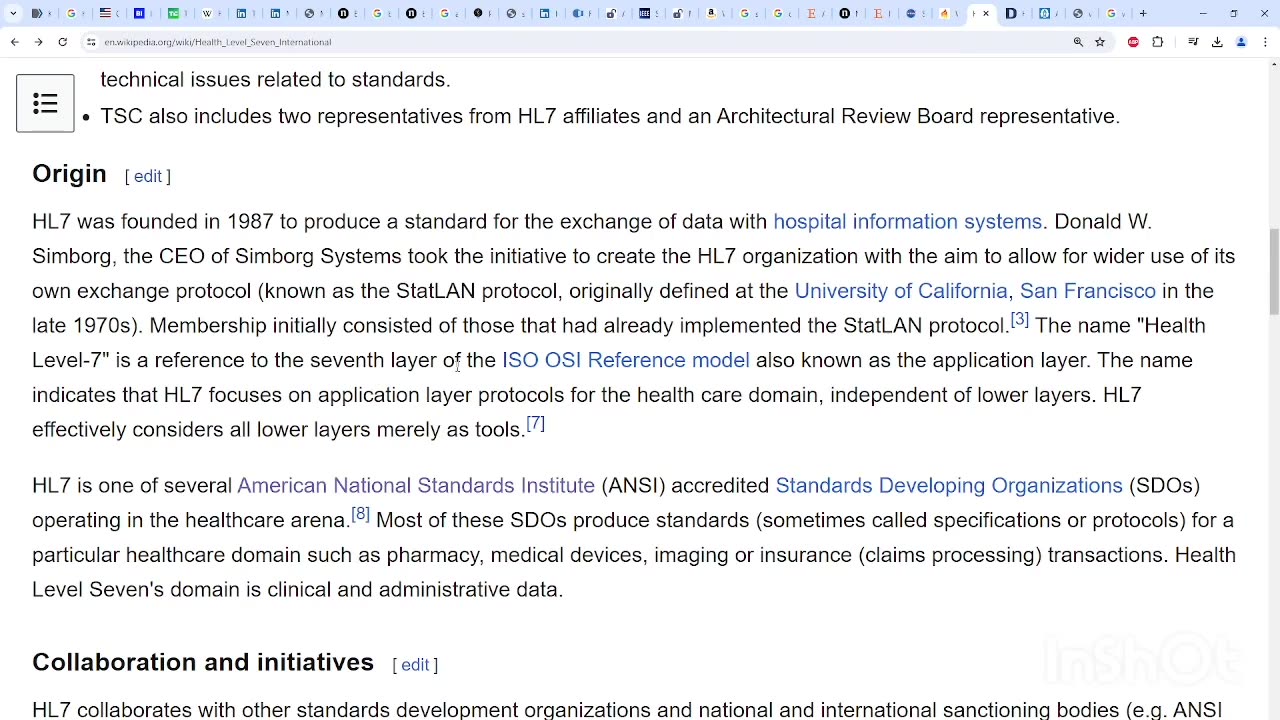Open Adblock Plus extension
Image resolution: width=1280 pixels, height=720 pixels.
1133,42
